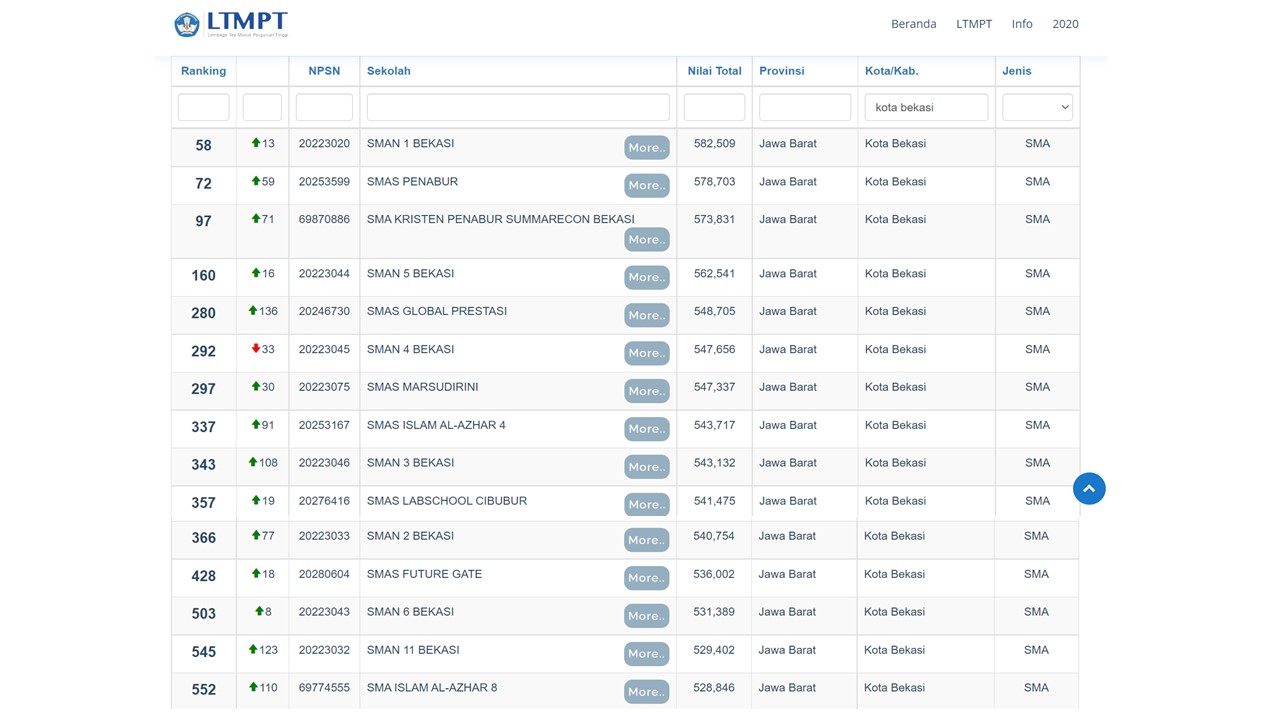
Task: Click green up arrow in SMAN 1 BEKASI row
Action: click(x=256, y=143)
